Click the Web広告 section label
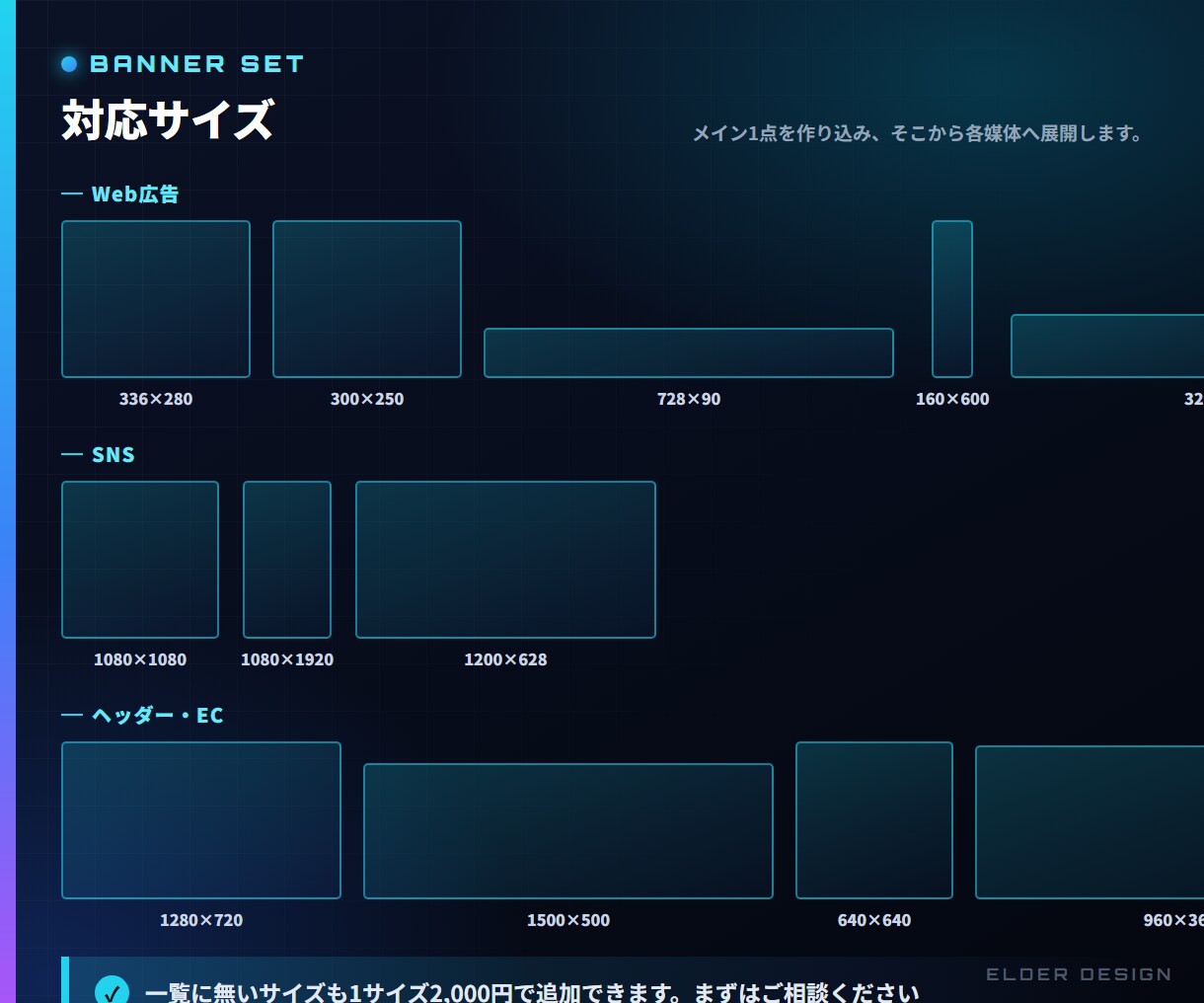 [x=135, y=194]
